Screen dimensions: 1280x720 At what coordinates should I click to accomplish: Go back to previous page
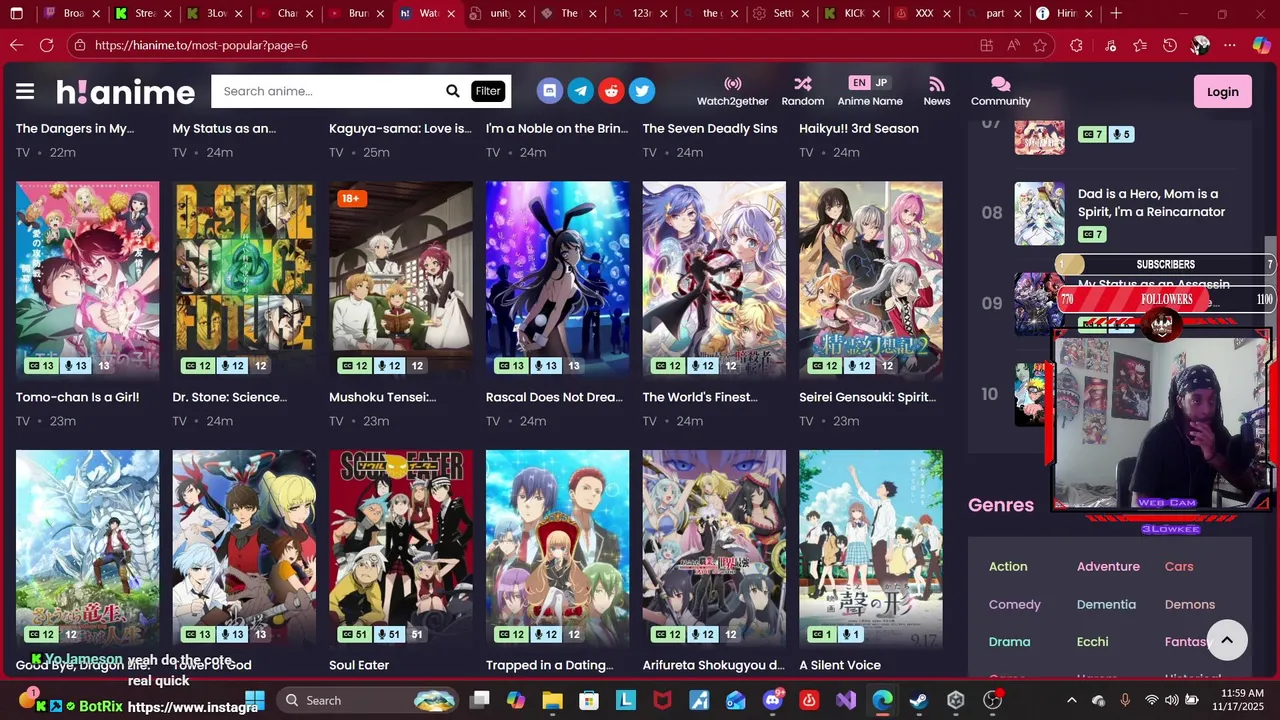16,45
